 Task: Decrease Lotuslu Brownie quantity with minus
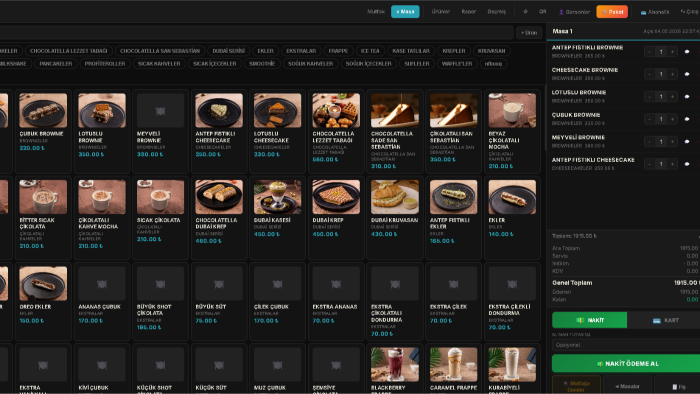tap(650, 96)
